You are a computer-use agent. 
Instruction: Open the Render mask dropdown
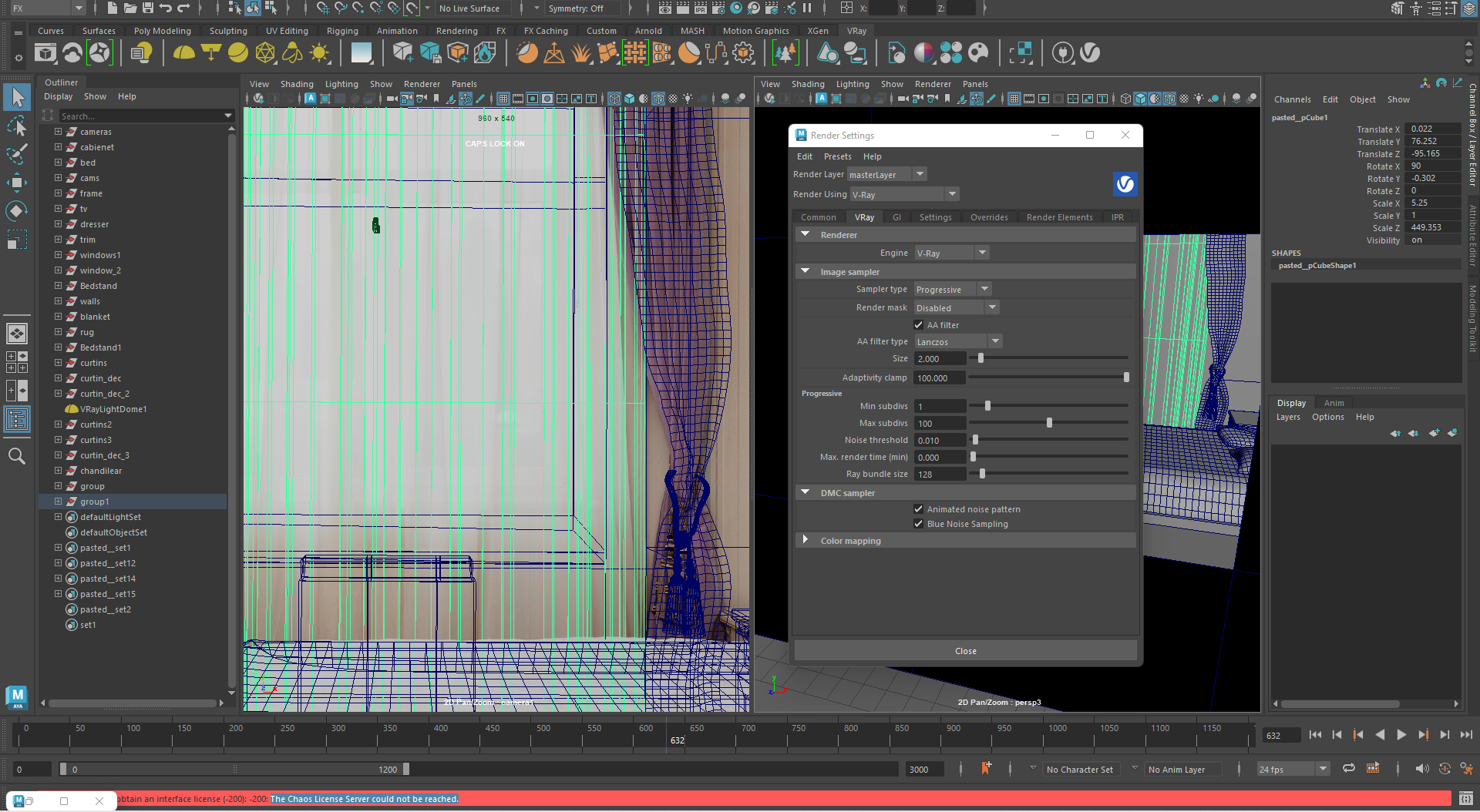coord(957,308)
